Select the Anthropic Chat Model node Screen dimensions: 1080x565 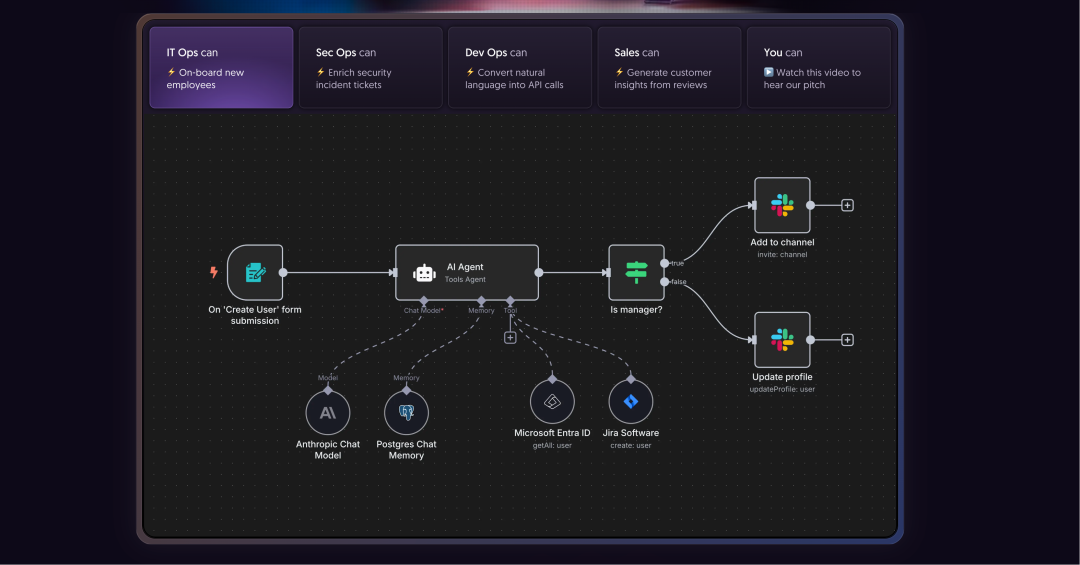coord(327,412)
